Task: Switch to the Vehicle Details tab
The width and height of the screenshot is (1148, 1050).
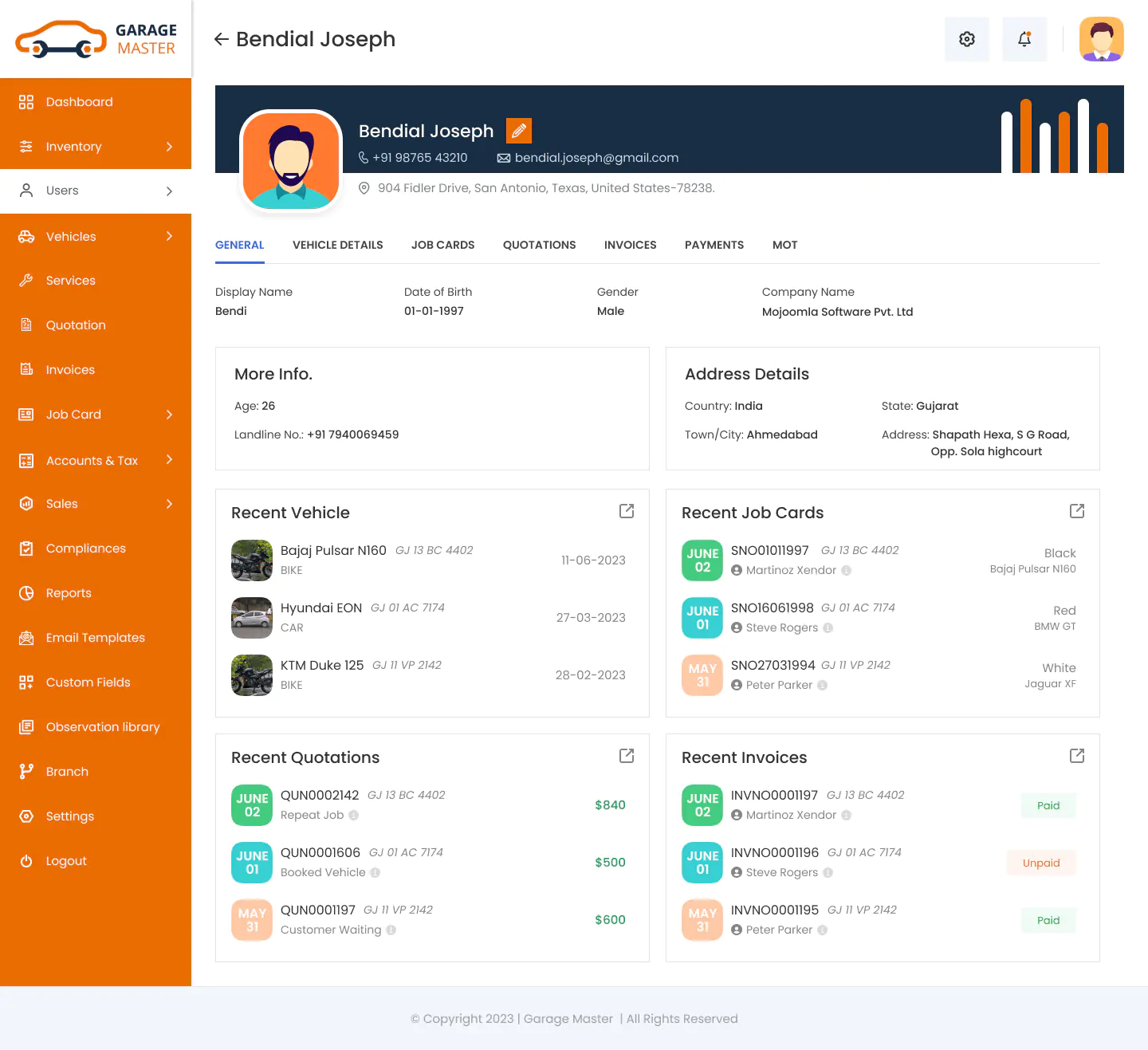Action: [x=337, y=245]
